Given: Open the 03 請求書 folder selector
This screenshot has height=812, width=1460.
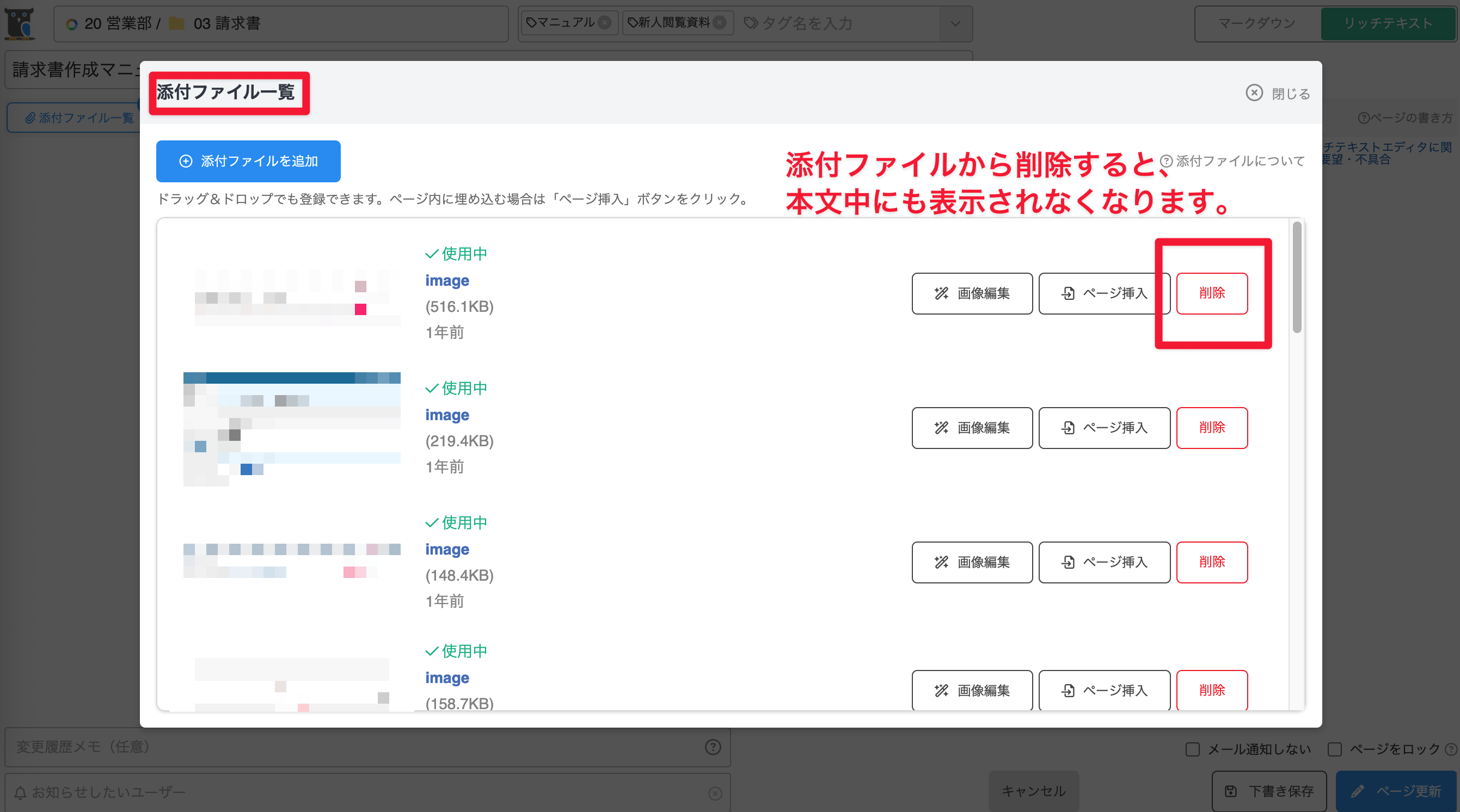Looking at the screenshot, I should coord(226,24).
